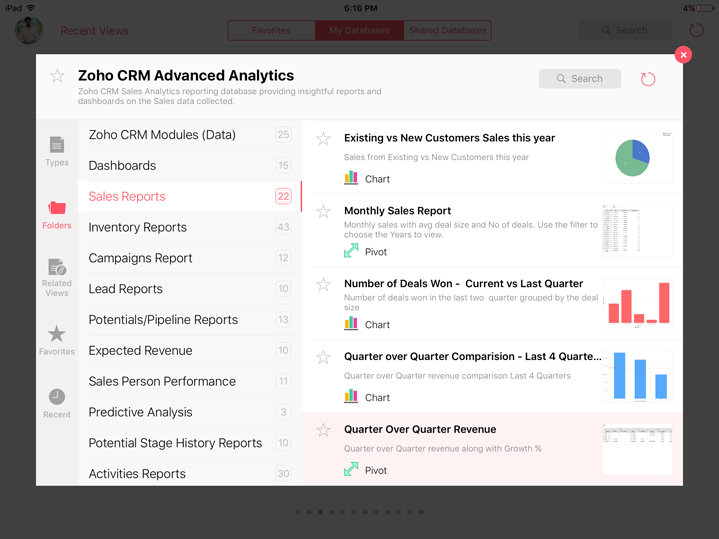The image size is (719, 539).
Task: Select the Sales Reports folder
Action: click(x=190, y=196)
